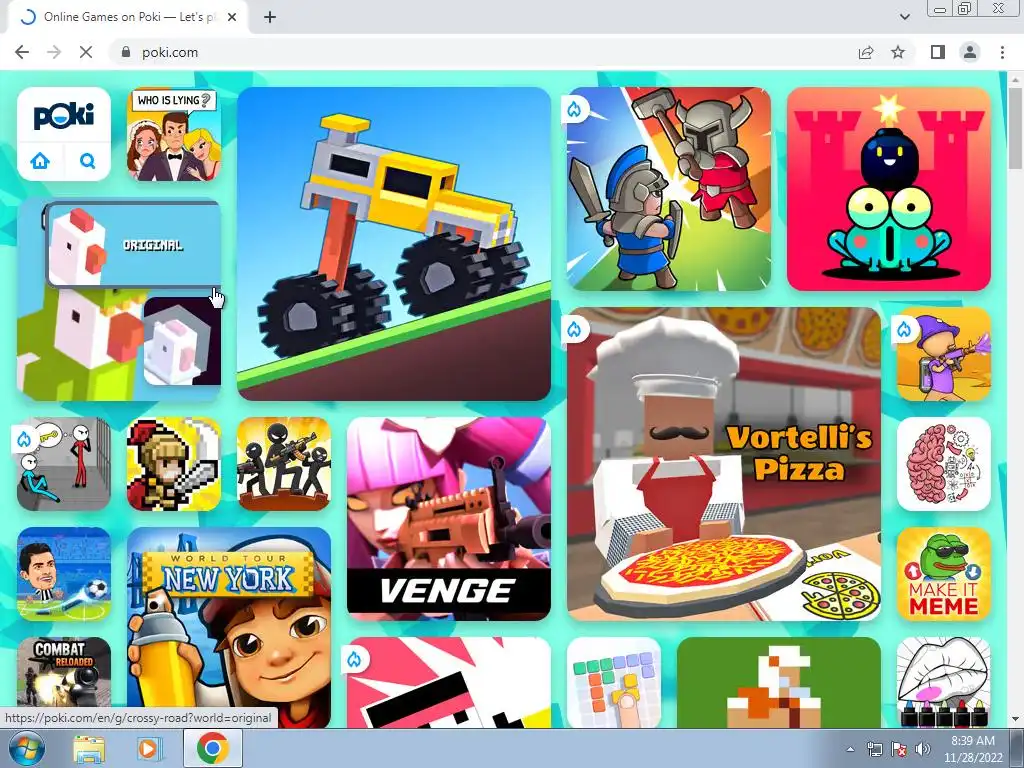Click the Chrome taskbar icon

[x=213, y=749]
